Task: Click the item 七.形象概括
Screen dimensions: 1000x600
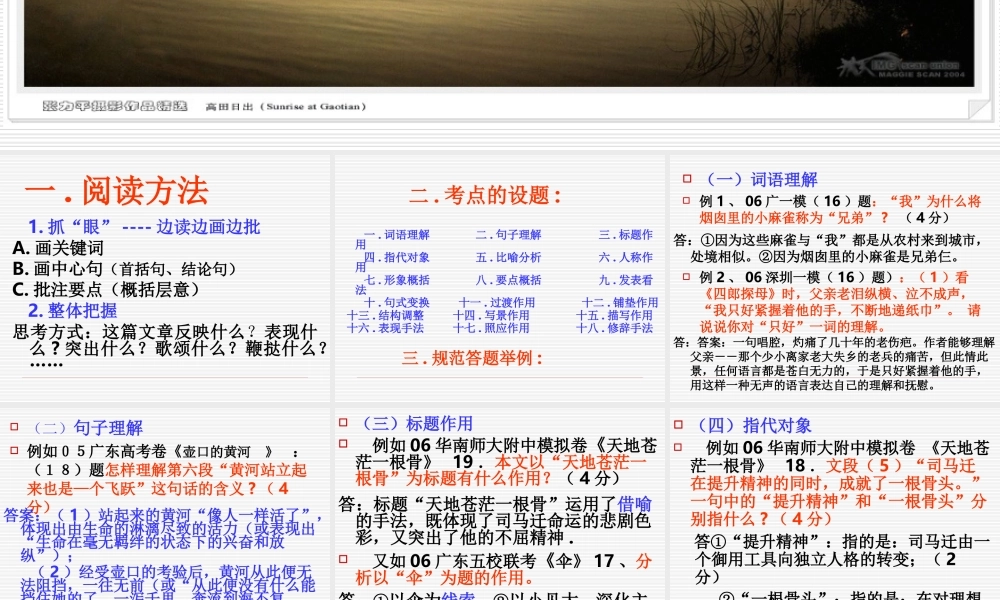Action: click(397, 280)
